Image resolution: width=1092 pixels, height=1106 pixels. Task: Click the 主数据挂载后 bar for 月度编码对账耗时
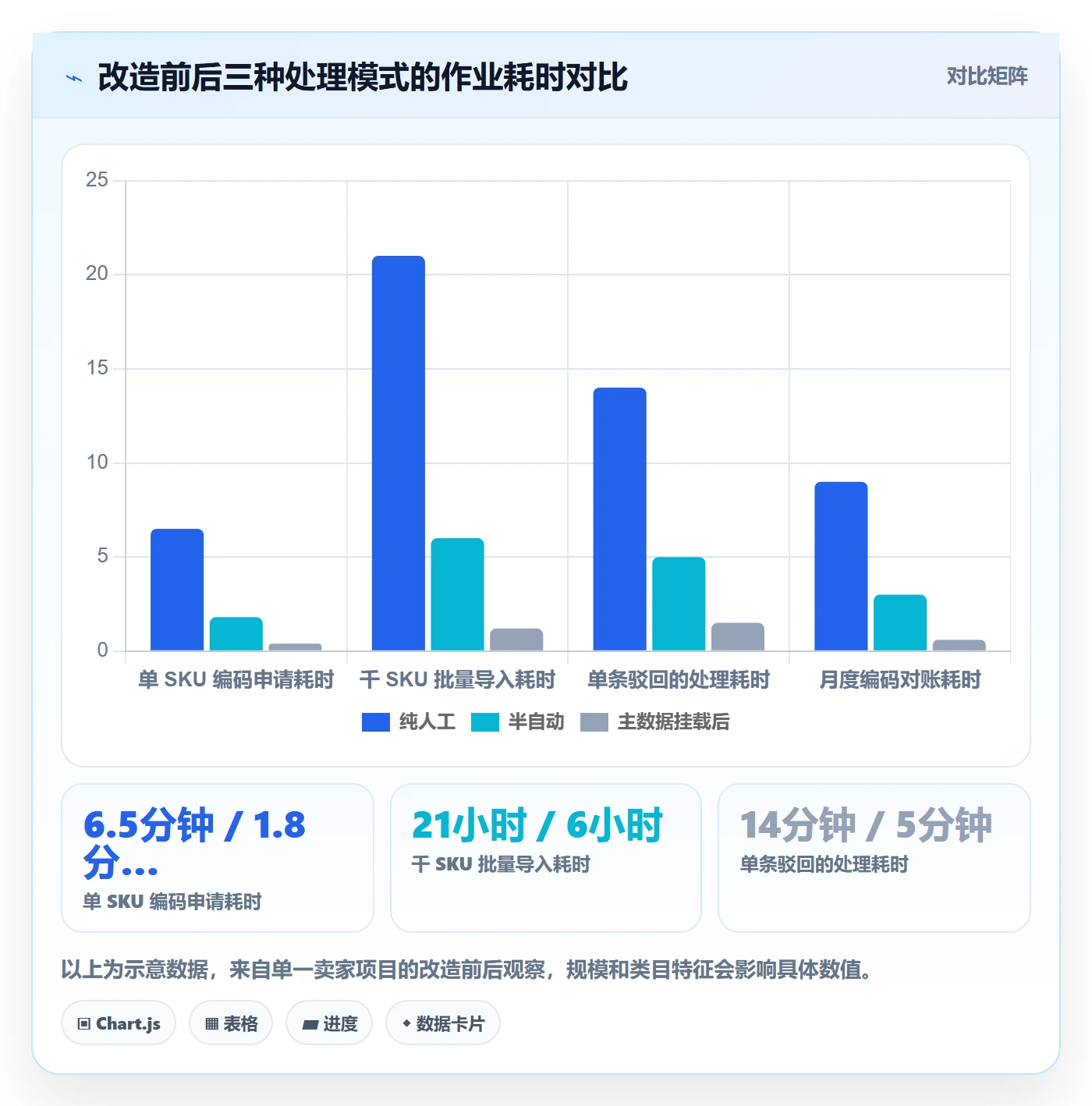[959, 645]
